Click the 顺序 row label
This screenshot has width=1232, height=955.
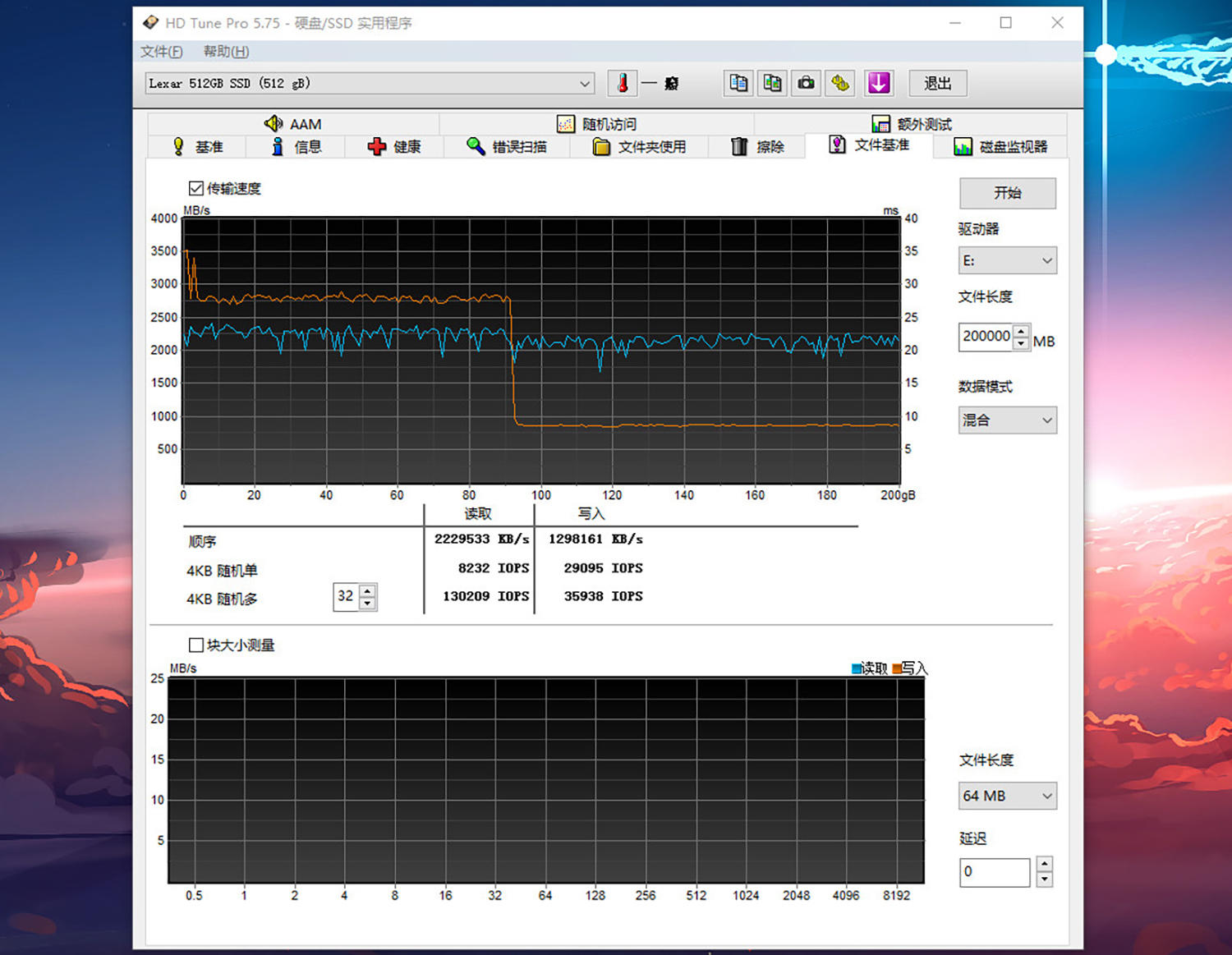202,542
